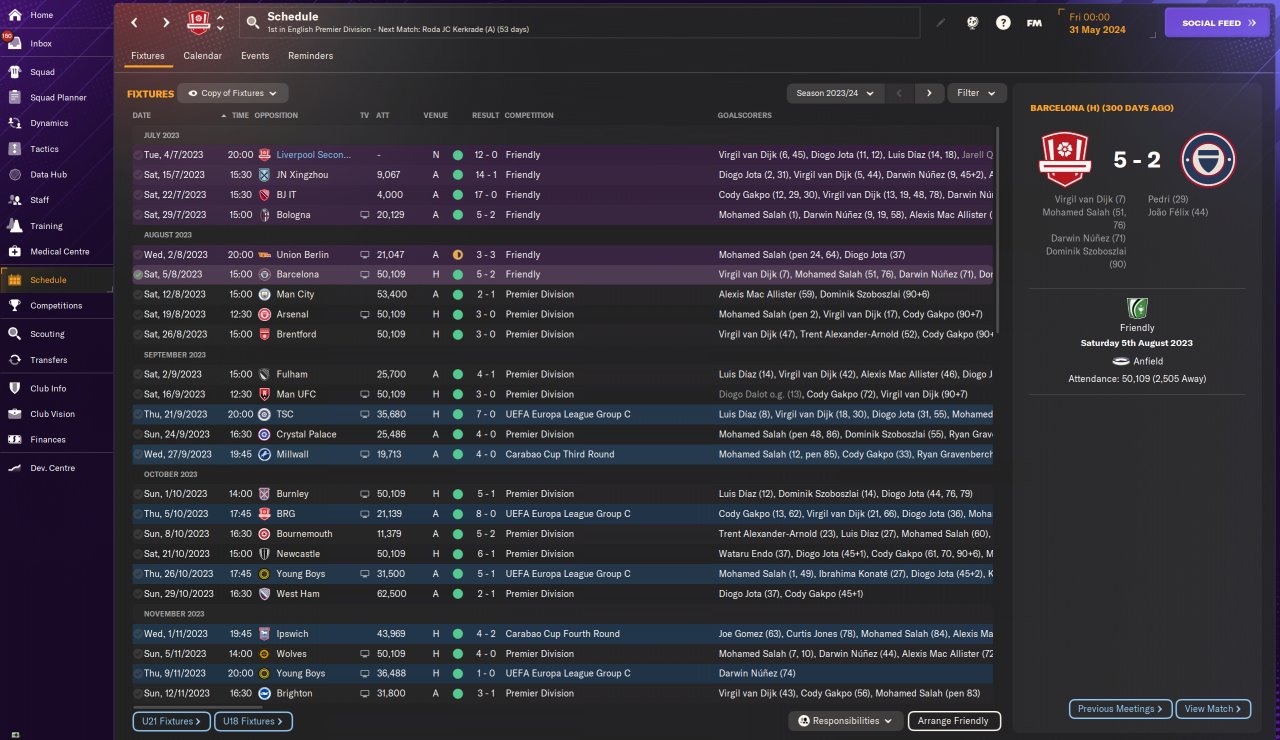Switch to the Calendar tab
The image size is (1280, 740).
click(x=202, y=56)
